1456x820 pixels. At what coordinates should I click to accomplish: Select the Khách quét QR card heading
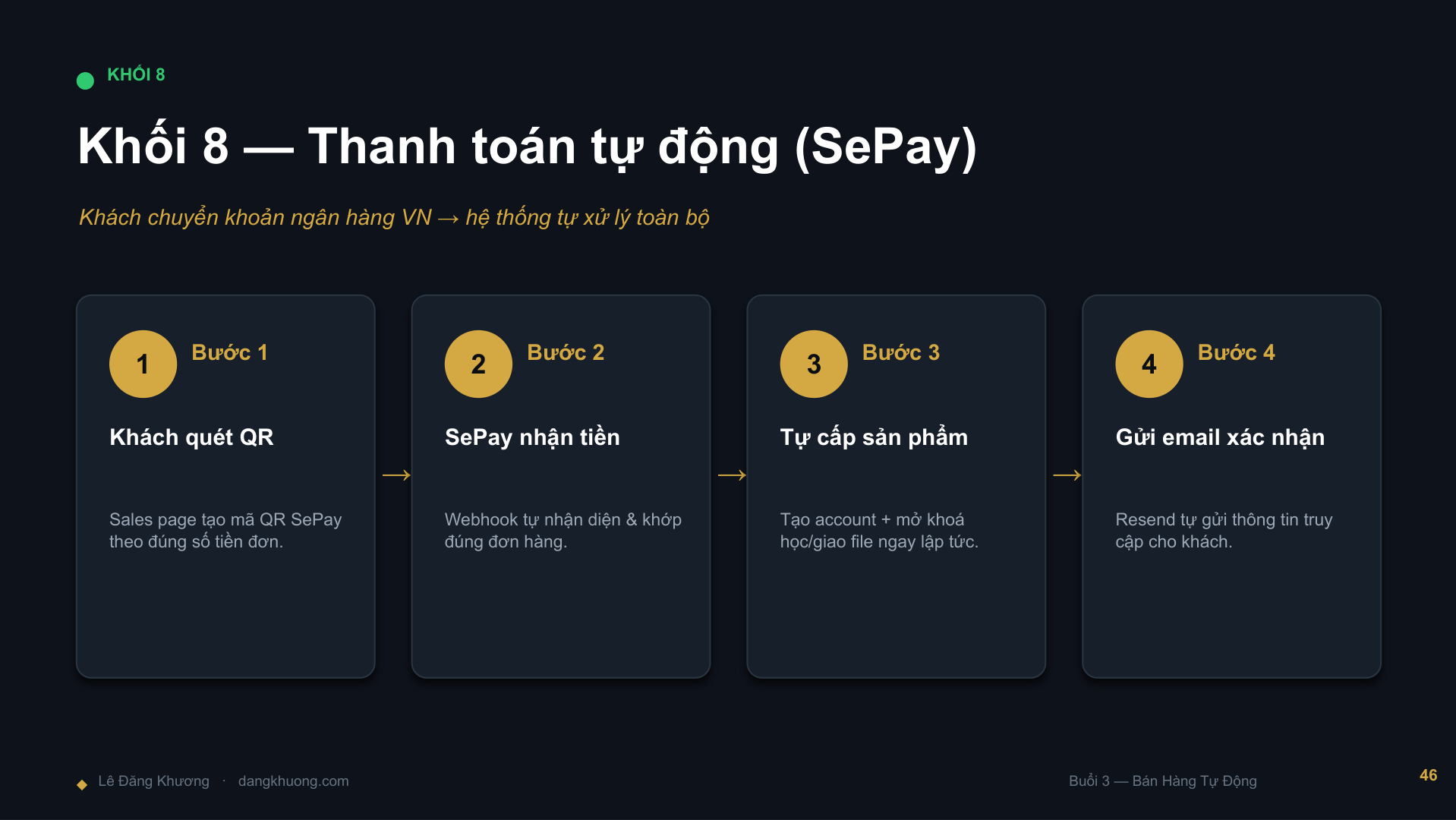(x=191, y=437)
